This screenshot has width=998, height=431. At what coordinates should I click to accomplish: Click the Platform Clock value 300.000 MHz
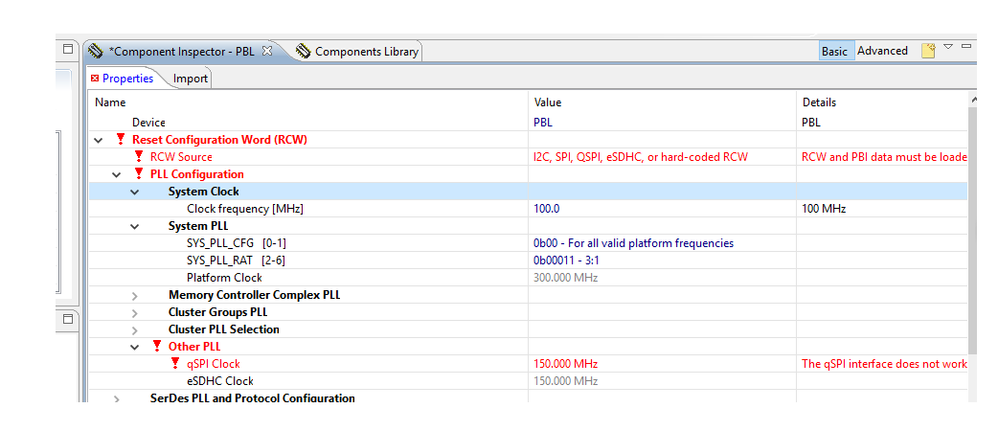[x=565, y=278]
